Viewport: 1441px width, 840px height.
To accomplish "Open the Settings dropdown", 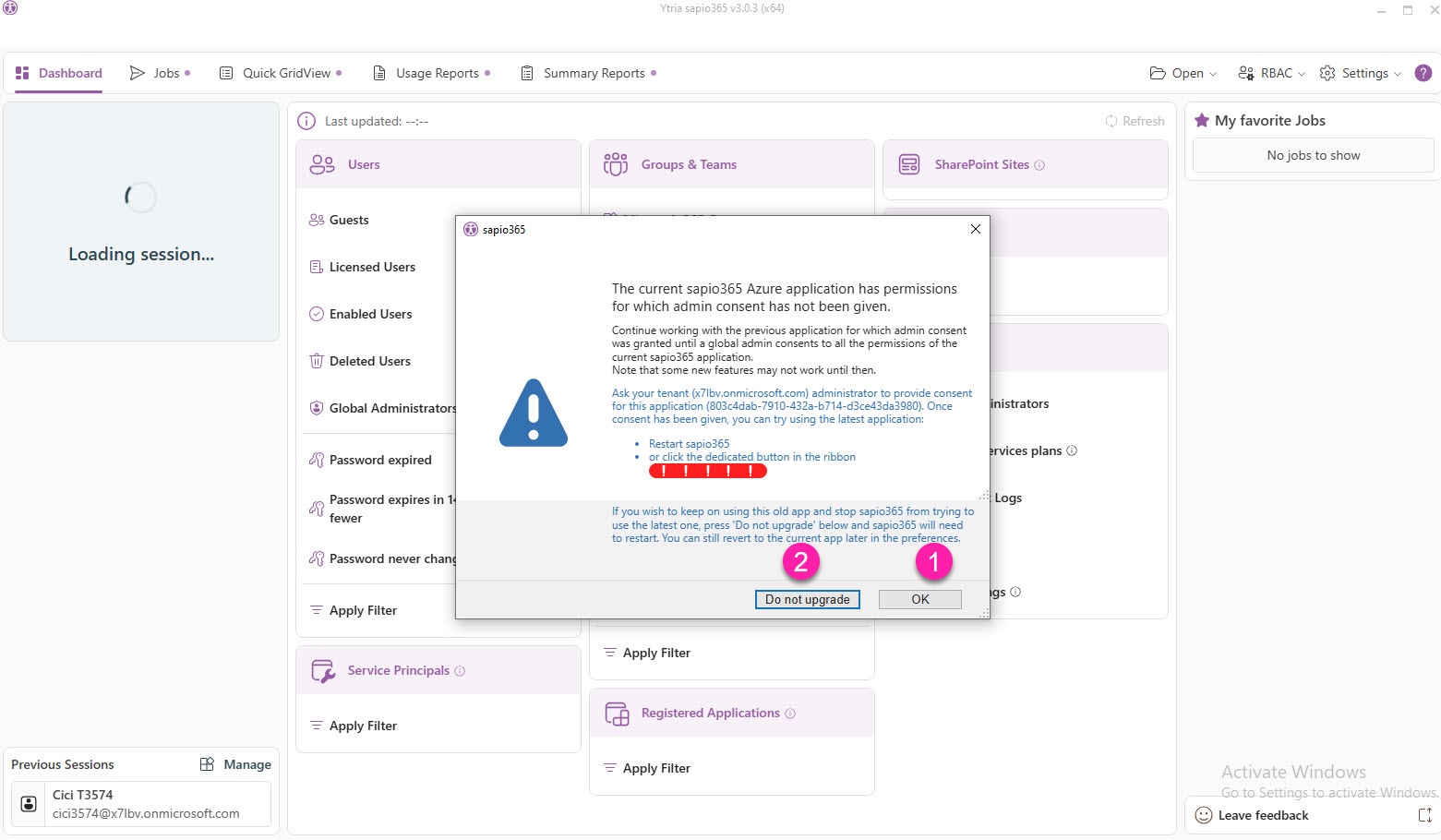I will pos(1360,73).
